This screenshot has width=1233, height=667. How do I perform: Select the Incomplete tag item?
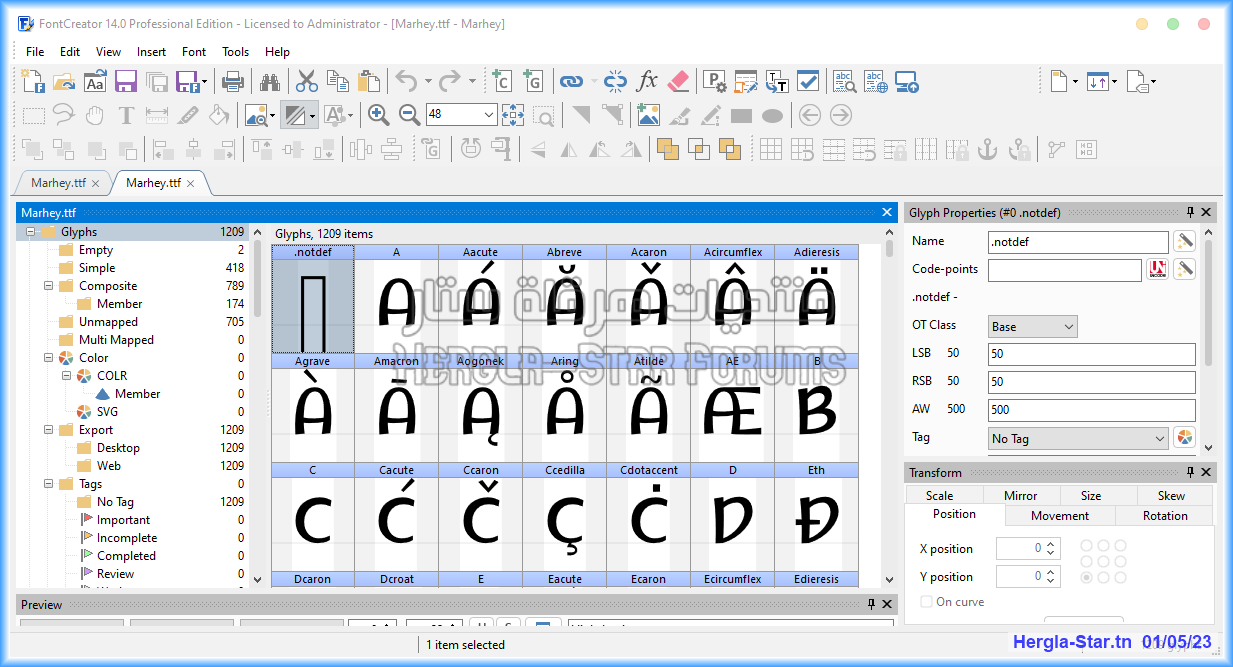[126, 538]
